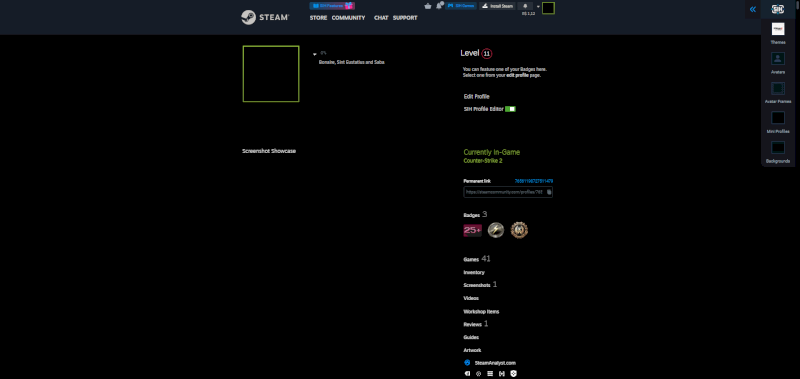Image resolution: width=800 pixels, height=379 pixels.
Task: Click the Steam logo in header
Action: click(265, 17)
